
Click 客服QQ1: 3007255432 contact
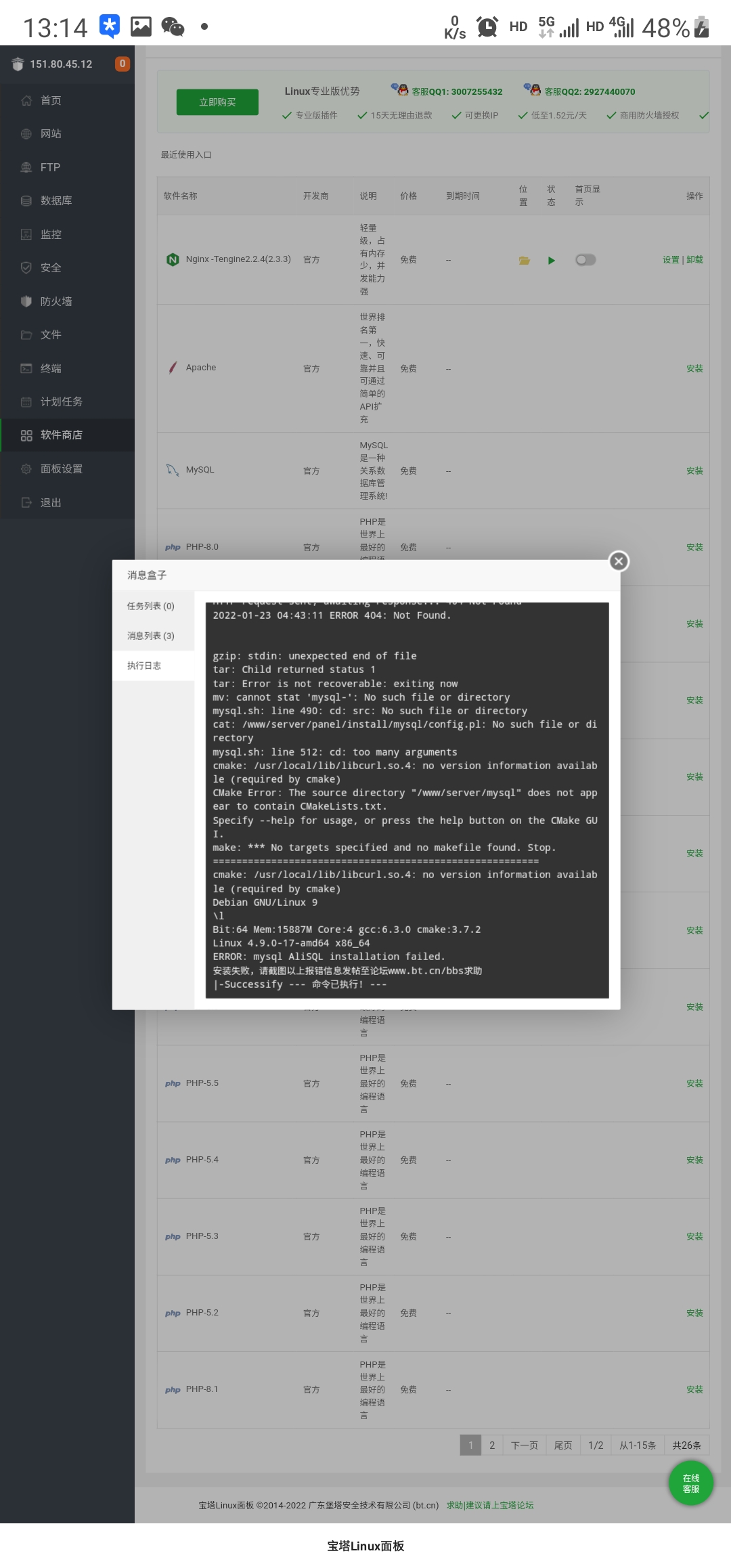(447, 91)
